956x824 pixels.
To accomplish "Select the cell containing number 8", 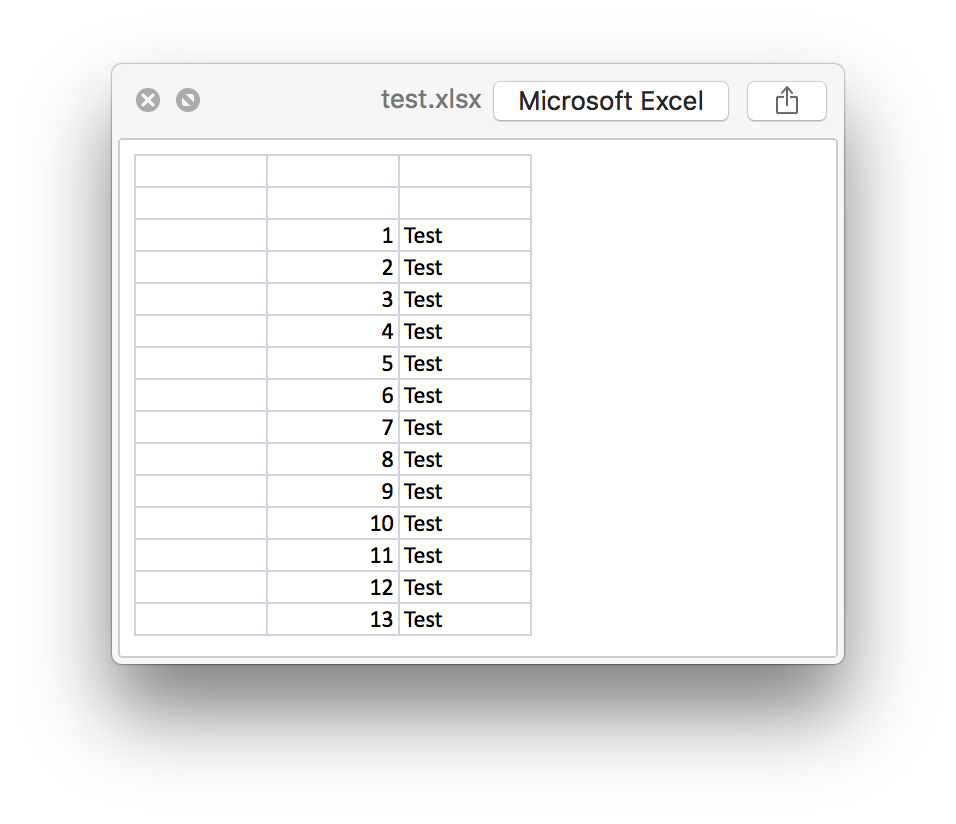I will [x=333, y=459].
